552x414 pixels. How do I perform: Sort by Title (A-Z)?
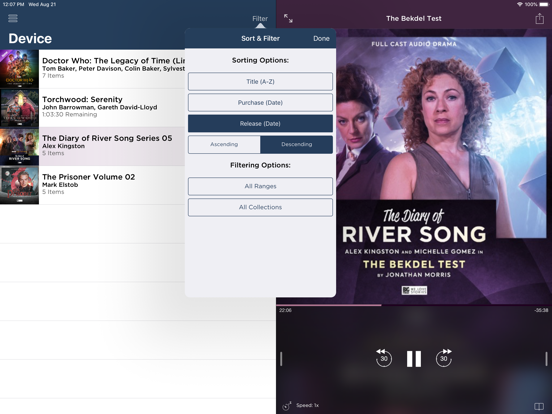coord(260,82)
